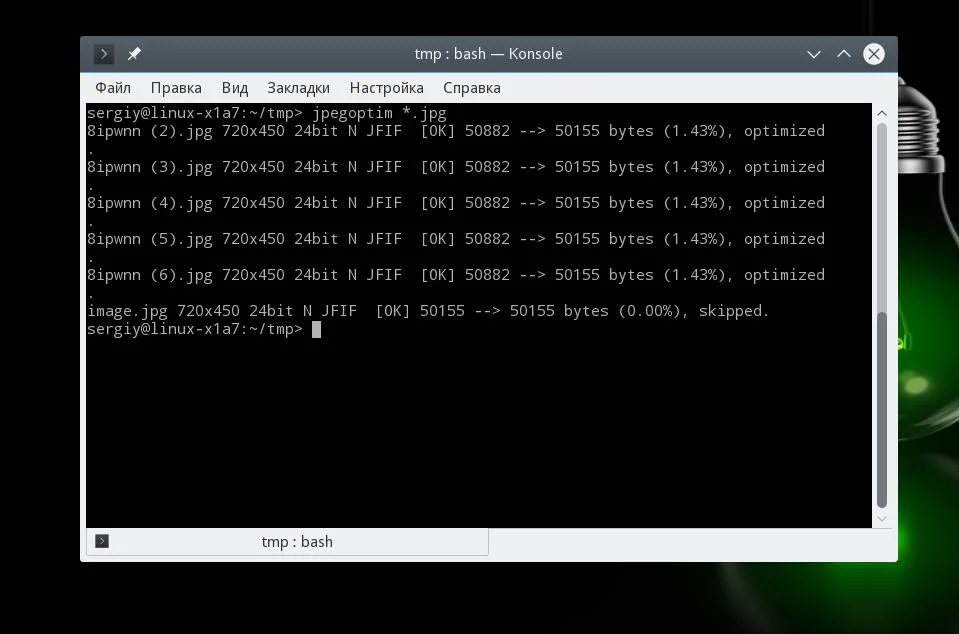Open the Файл menu
Screen dimensions: 959x634
tap(113, 88)
